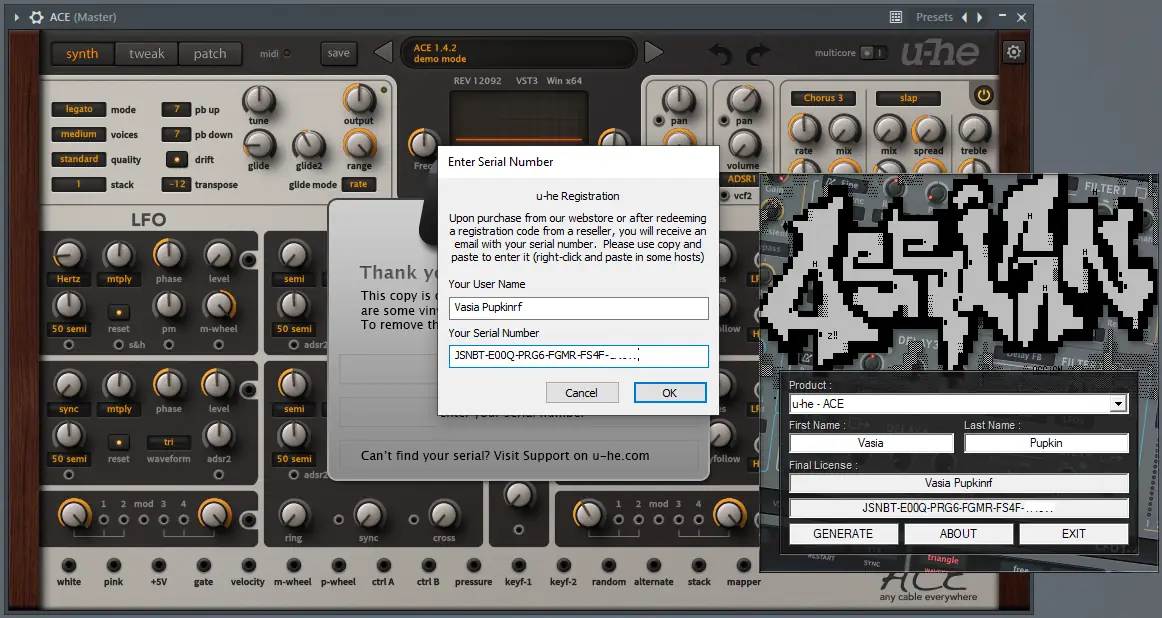The width and height of the screenshot is (1162, 618).
Task: Click the glide2 knob
Action: (309, 146)
